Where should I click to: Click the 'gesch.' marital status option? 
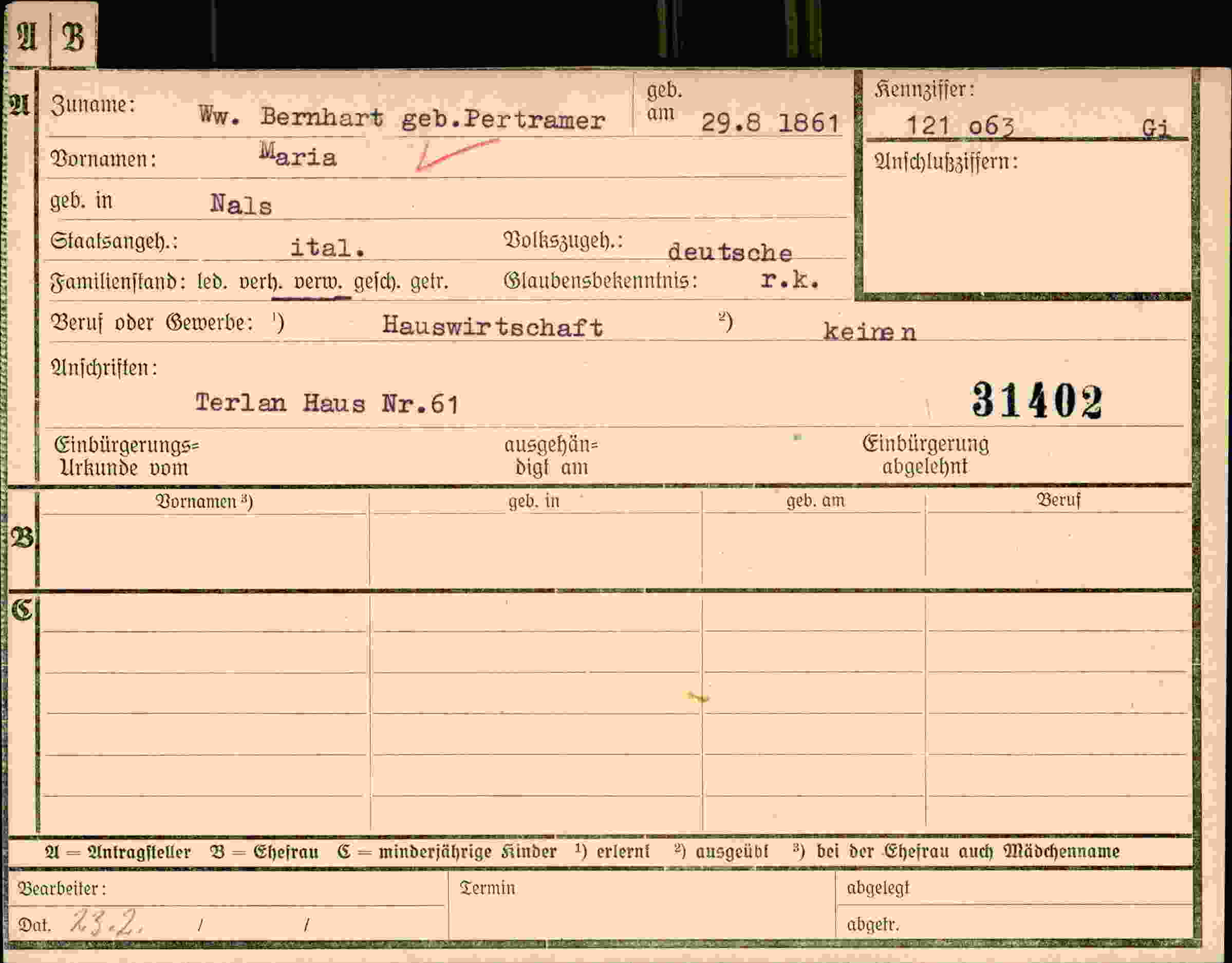377,282
